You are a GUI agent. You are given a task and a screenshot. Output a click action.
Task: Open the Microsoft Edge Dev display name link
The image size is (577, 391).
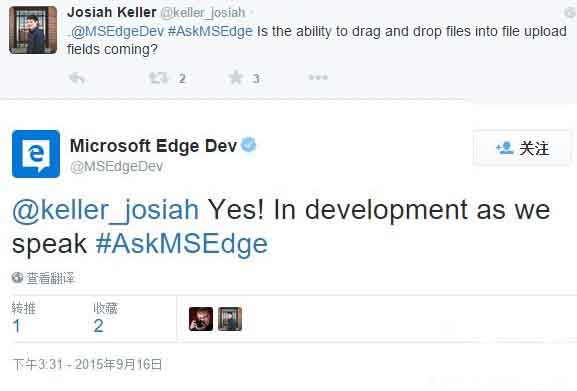coord(153,146)
